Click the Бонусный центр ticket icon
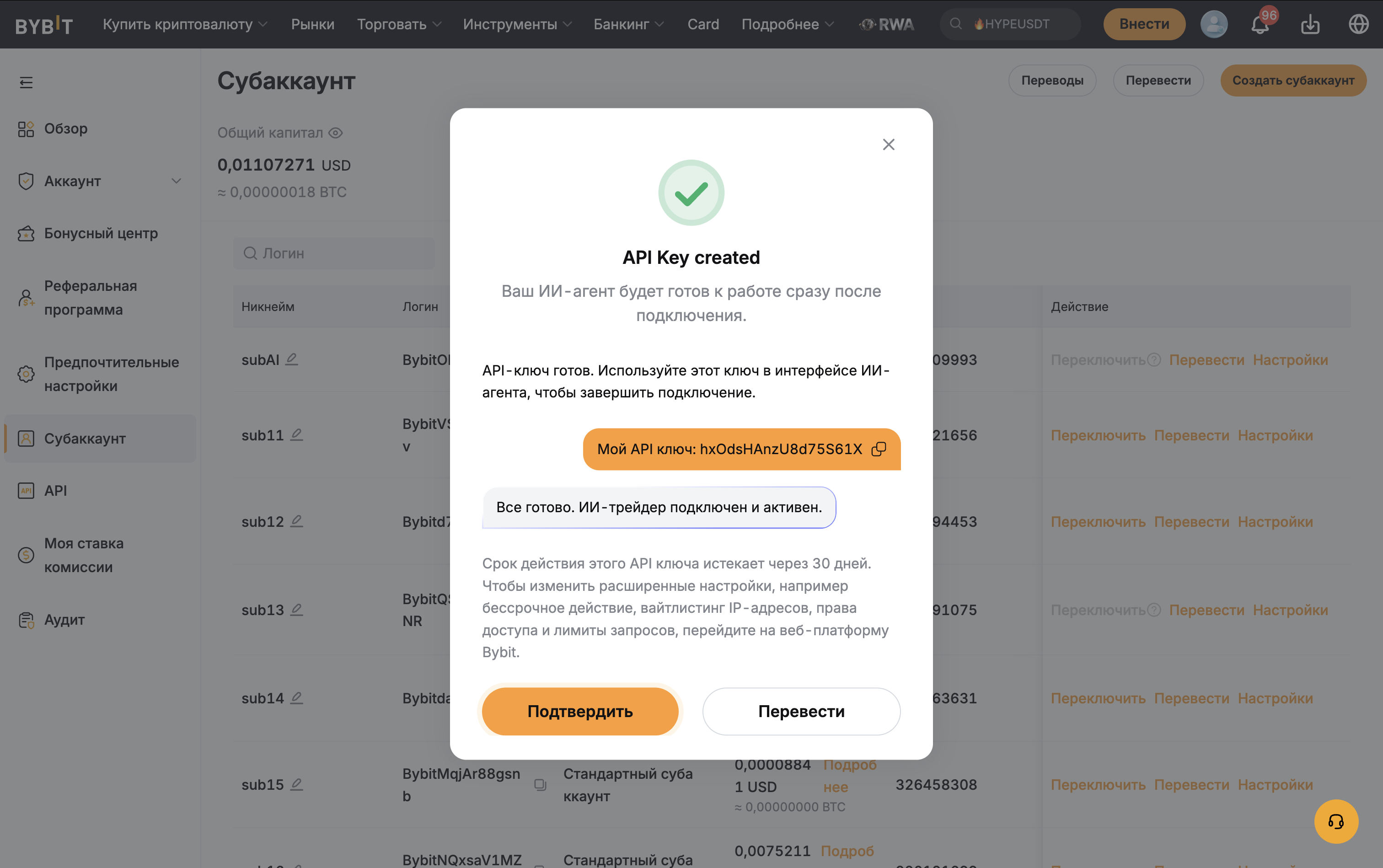 26,233
